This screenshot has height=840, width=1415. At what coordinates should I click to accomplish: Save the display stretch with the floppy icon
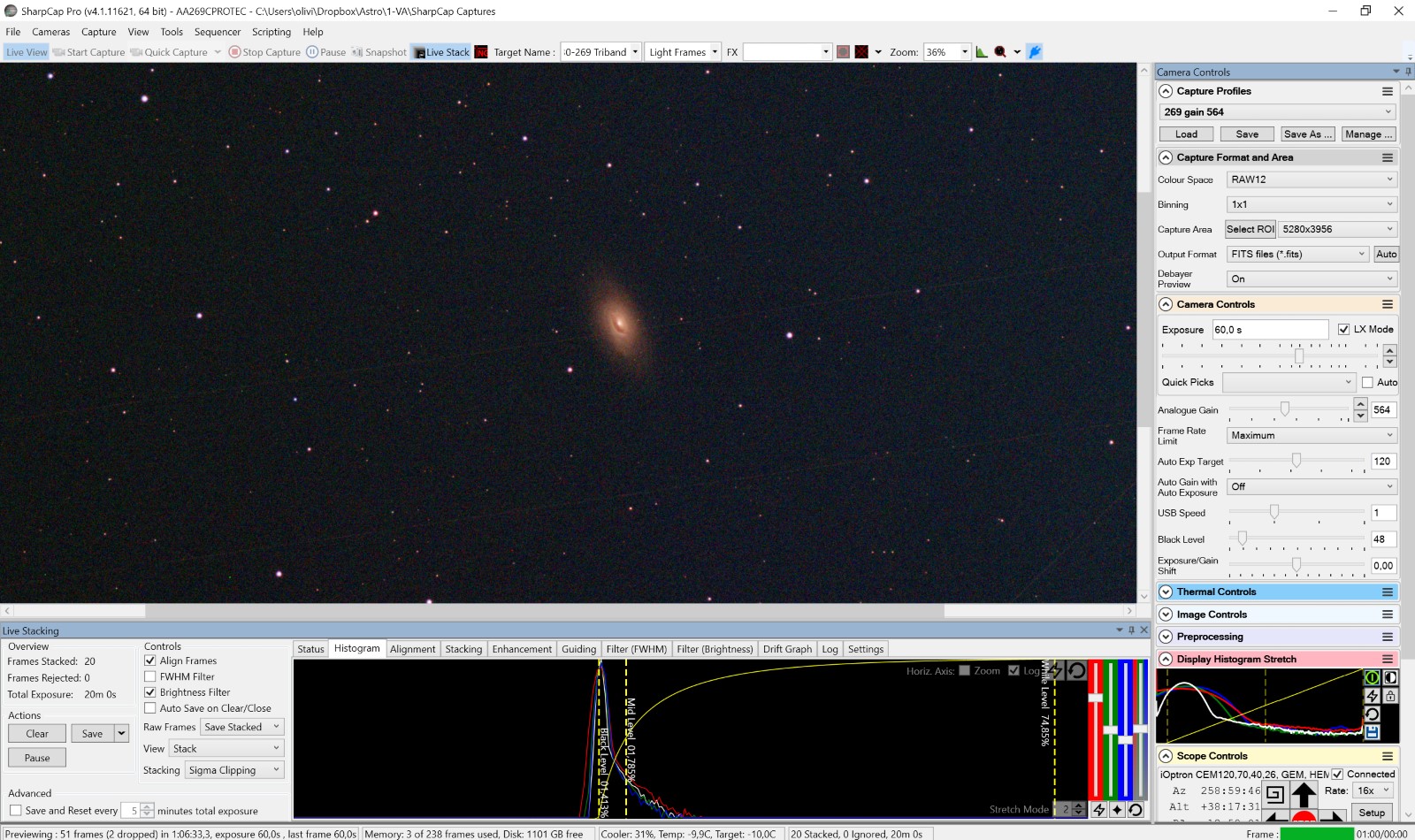point(1372,732)
